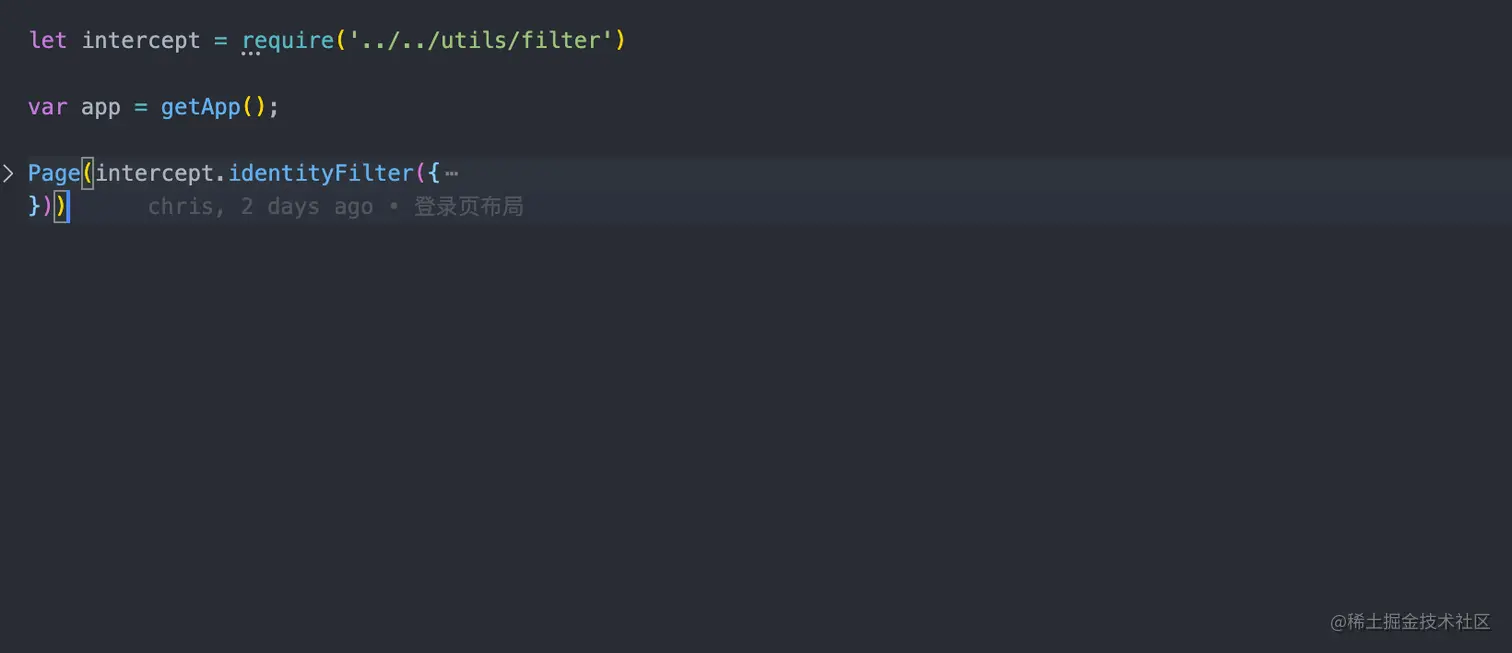Click the 'var' keyword
This screenshot has width=1512, height=653.
pos(48,107)
